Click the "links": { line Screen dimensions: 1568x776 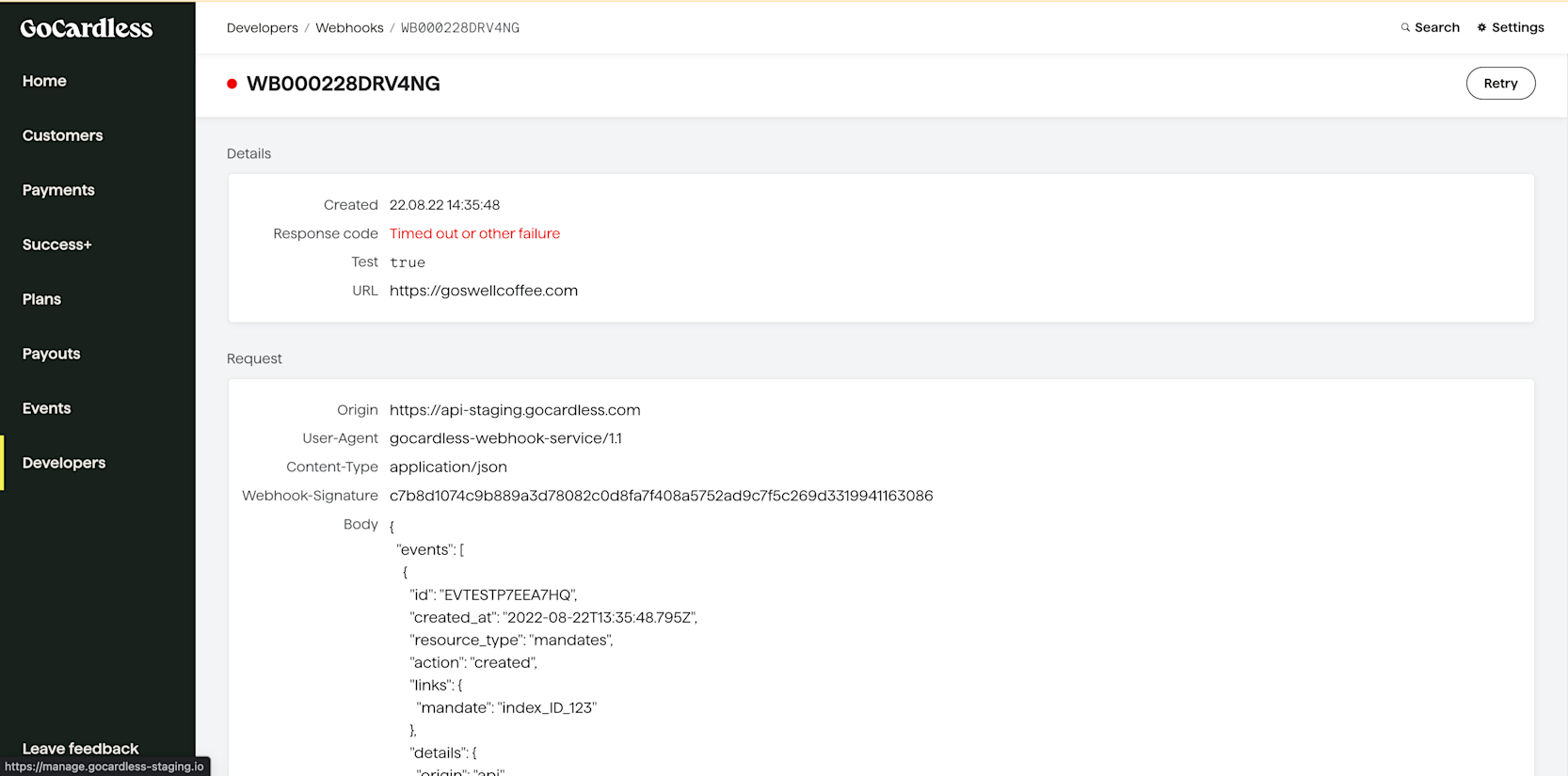pyautogui.click(x=437, y=685)
